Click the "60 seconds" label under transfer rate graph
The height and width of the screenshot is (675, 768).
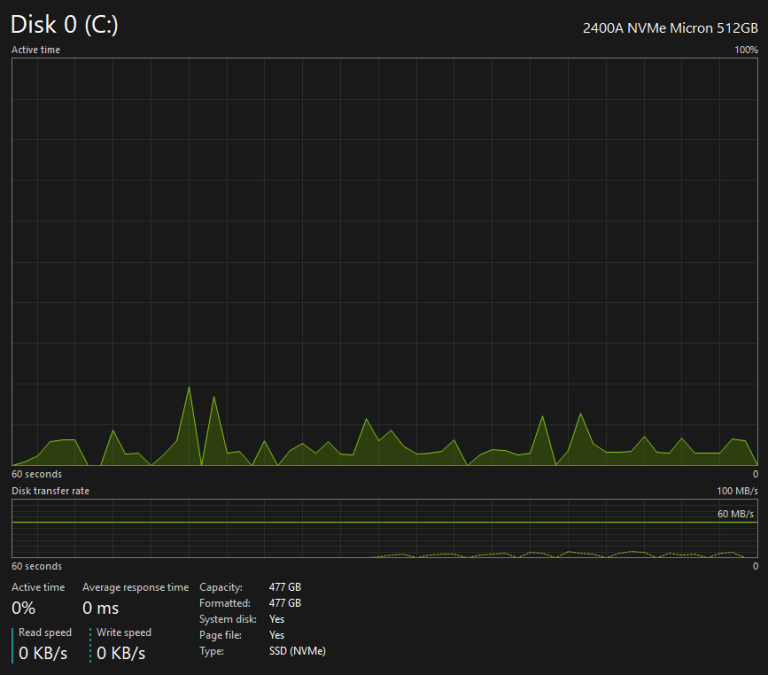[x=36, y=566]
